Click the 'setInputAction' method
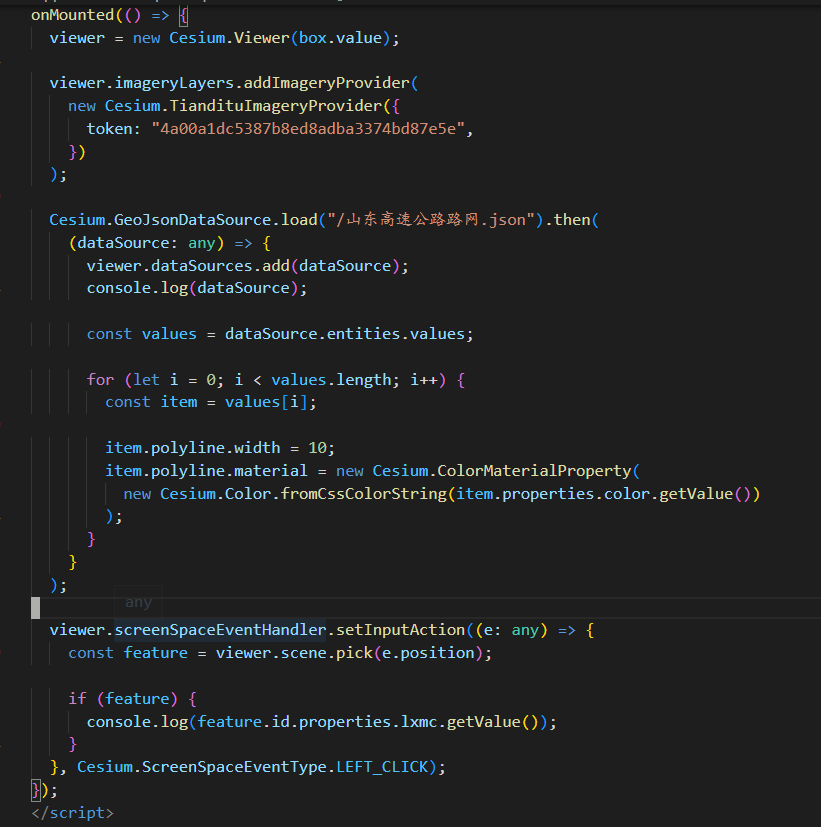Image resolution: width=821 pixels, height=827 pixels. [400, 630]
